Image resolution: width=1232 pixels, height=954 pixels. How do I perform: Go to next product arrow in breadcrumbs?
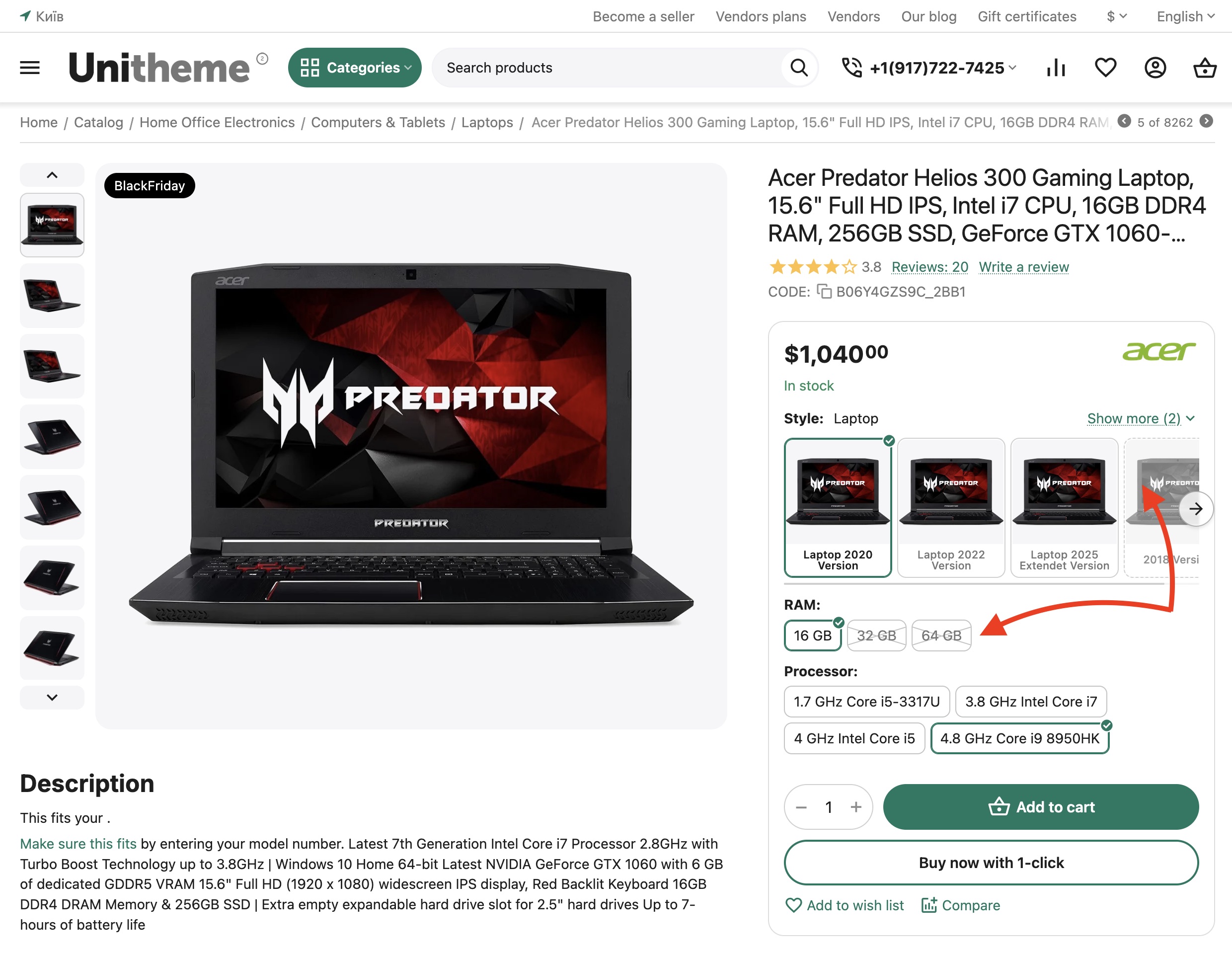tap(1206, 121)
